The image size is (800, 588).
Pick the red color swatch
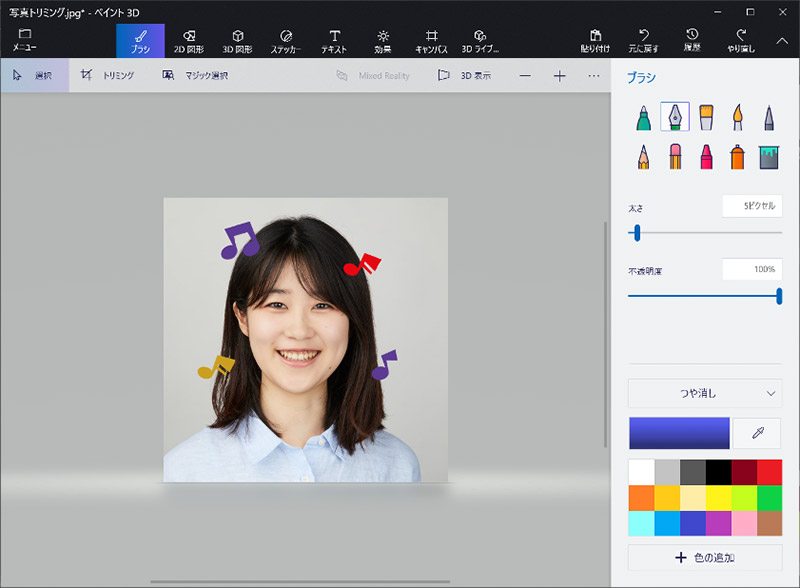769,472
